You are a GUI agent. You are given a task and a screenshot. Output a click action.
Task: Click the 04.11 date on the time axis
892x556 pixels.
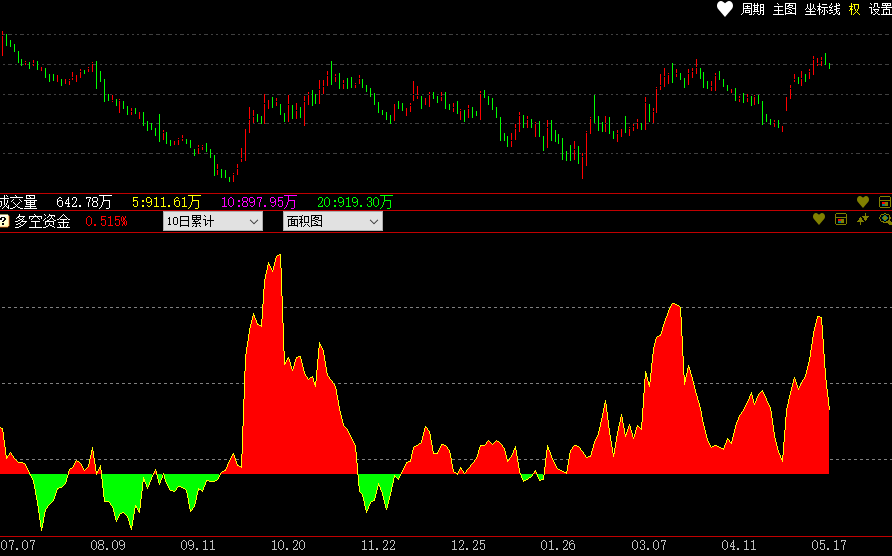pos(739,545)
